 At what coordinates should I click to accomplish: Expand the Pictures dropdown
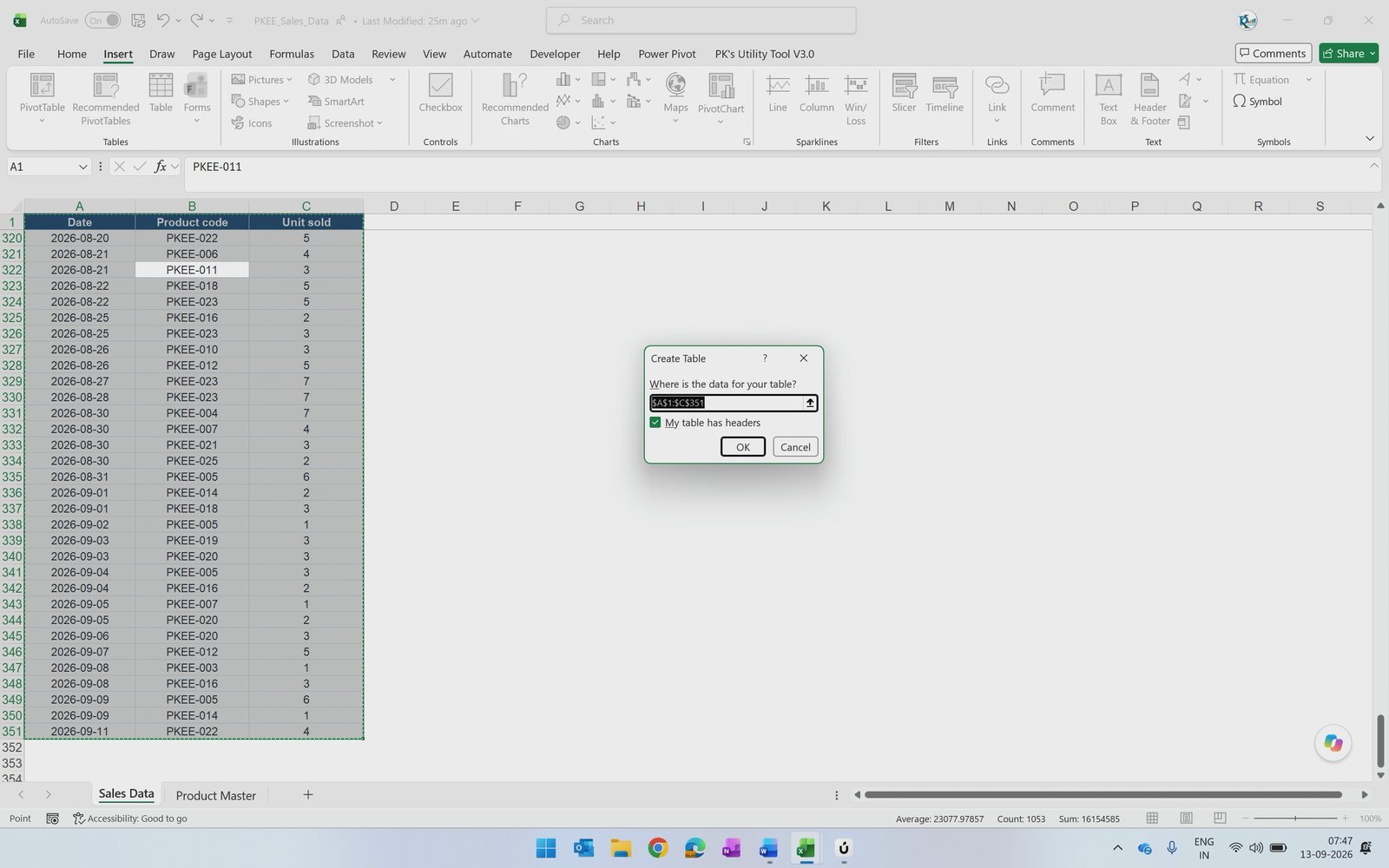(x=289, y=80)
